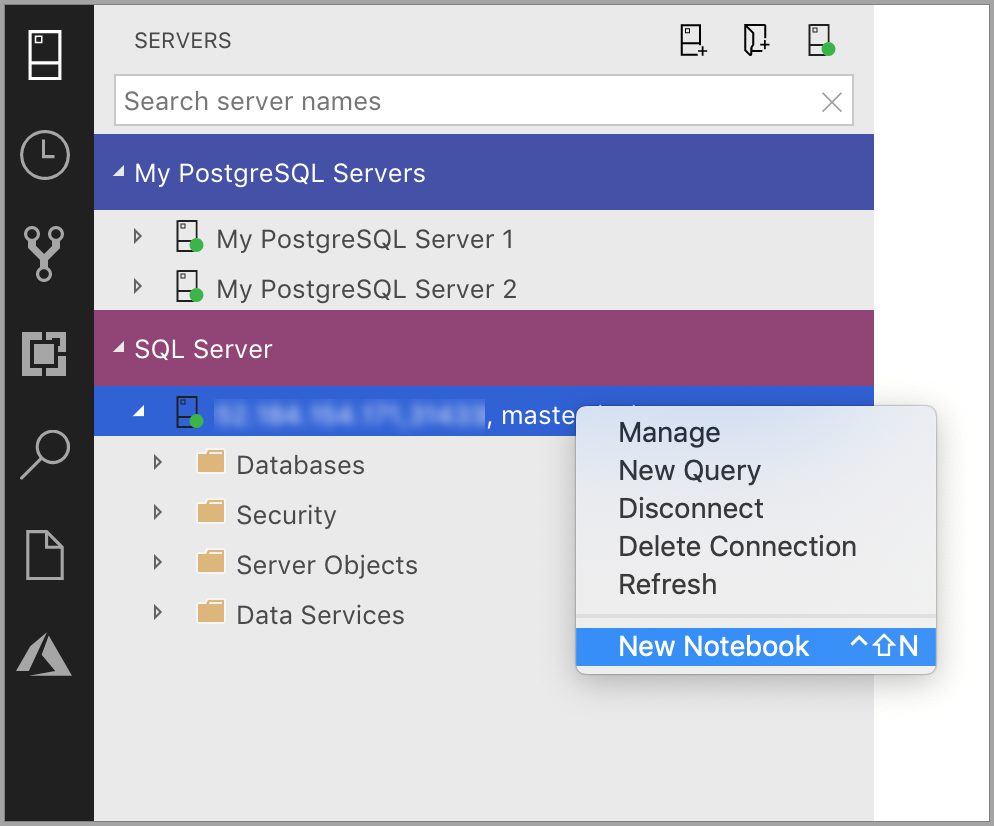994x826 pixels.
Task: Clear the server search box
Action: click(831, 101)
